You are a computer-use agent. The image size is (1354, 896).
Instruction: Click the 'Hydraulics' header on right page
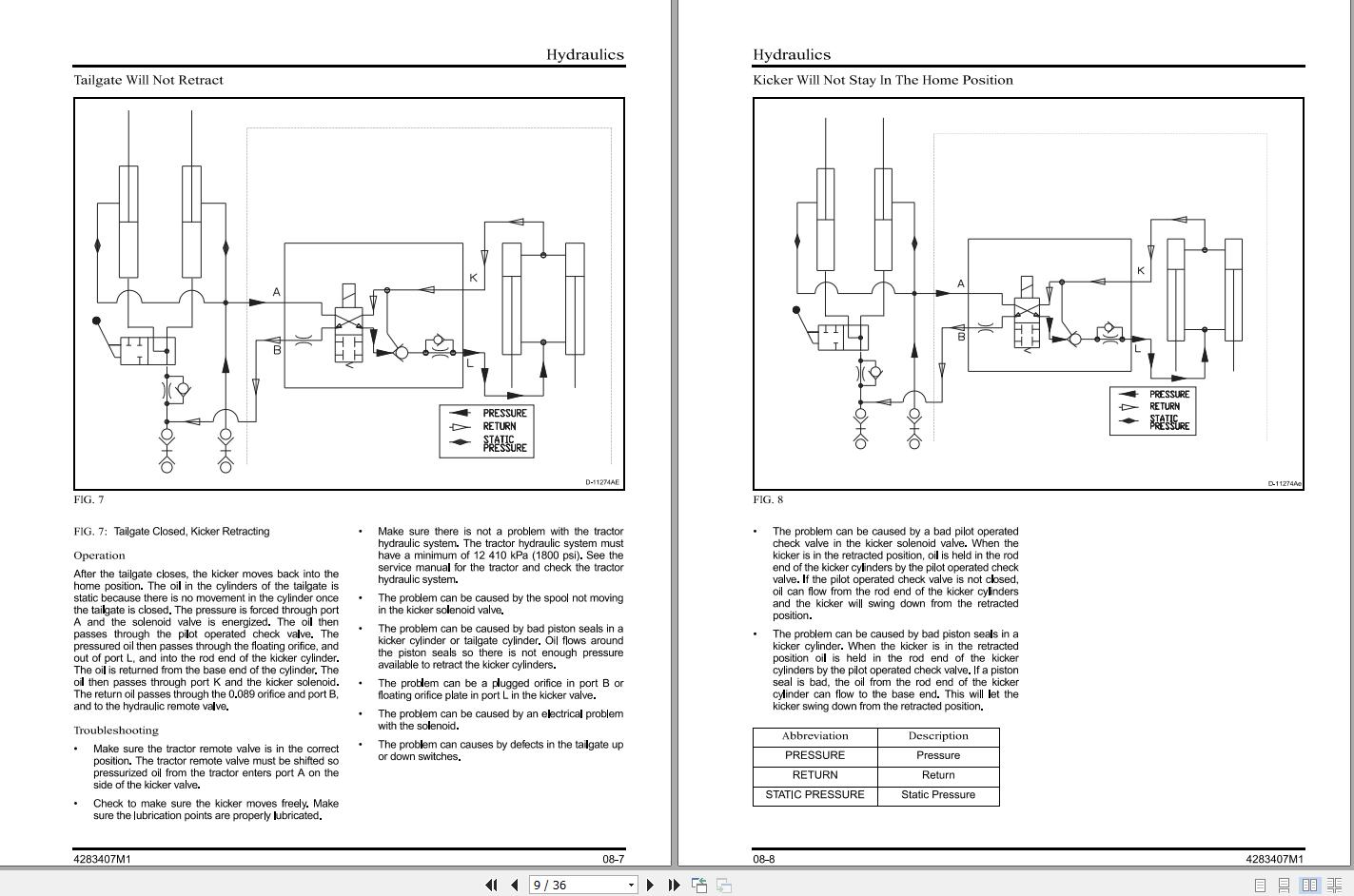(792, 54)
